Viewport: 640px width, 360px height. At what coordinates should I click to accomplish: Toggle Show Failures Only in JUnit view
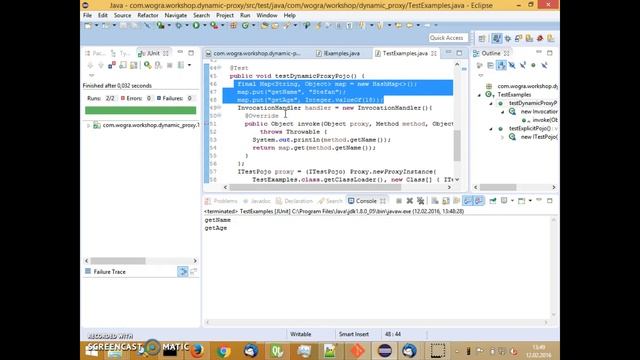click(111, 65)
